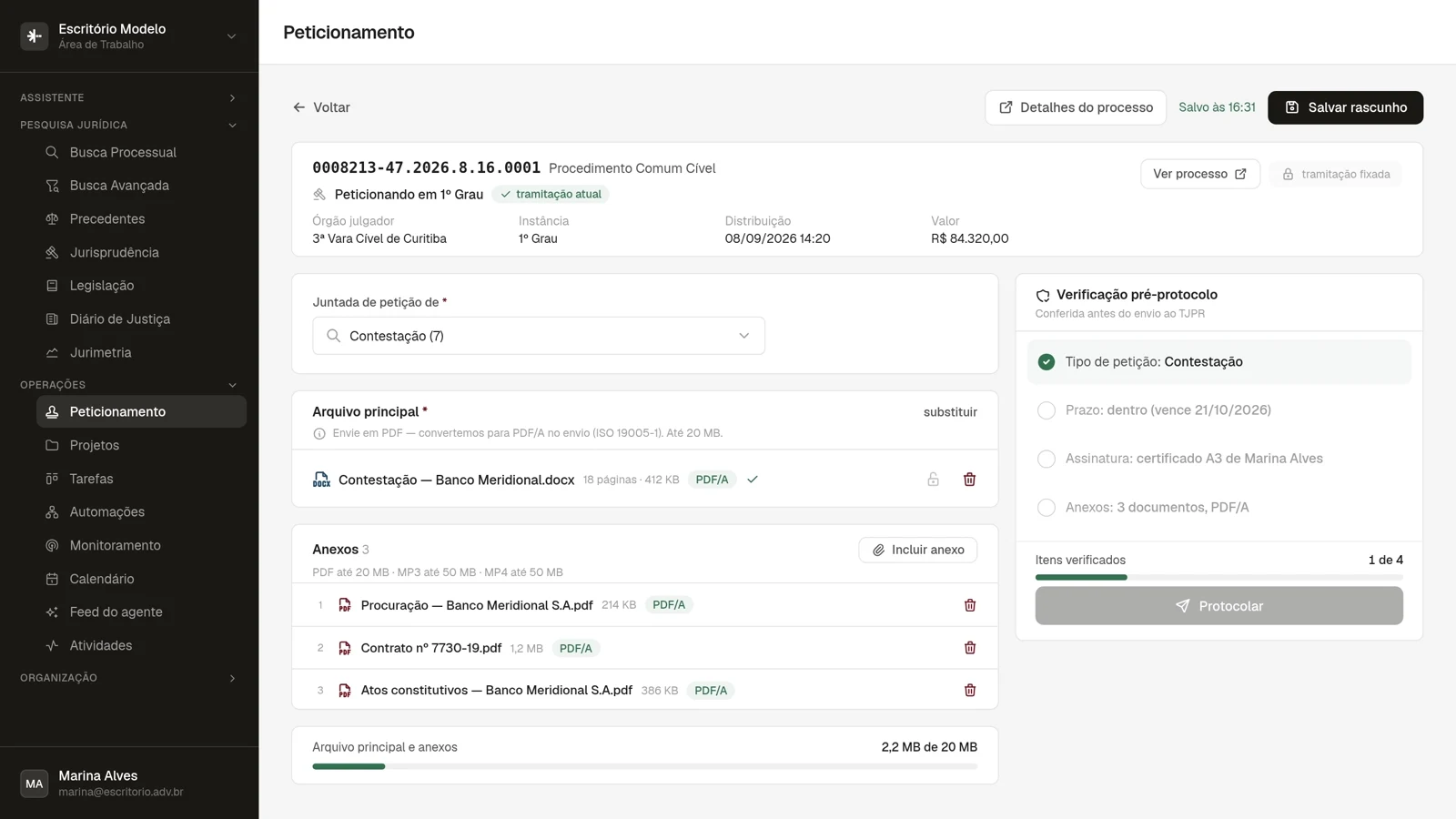Image resolution: width=1456 pixels, height=819 pixels.
Task: Click the substituir link for main file
Action: click(950, 412)
